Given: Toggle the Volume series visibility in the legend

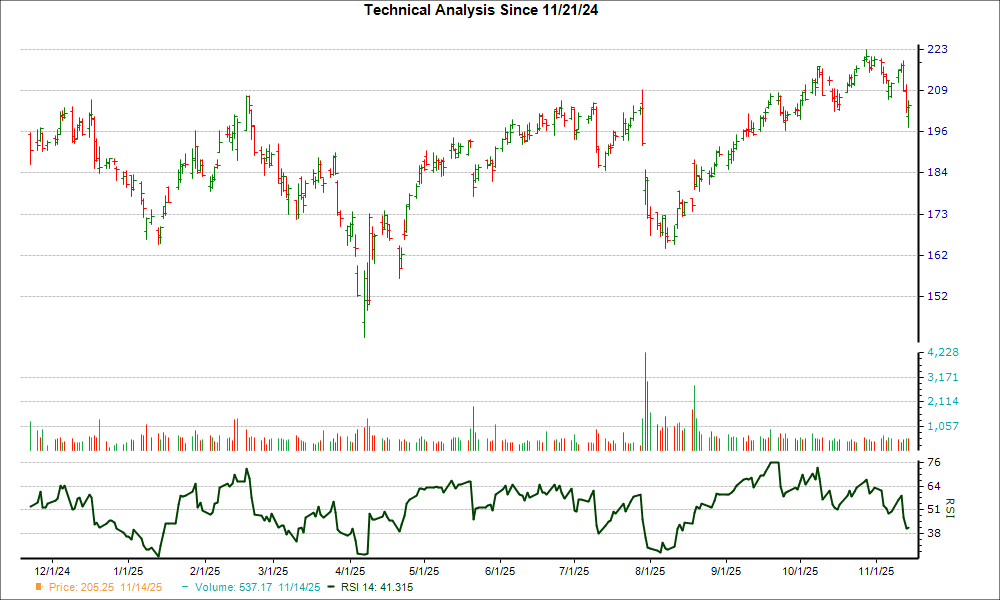Looking at the screenshot, I should pos(233,589).
